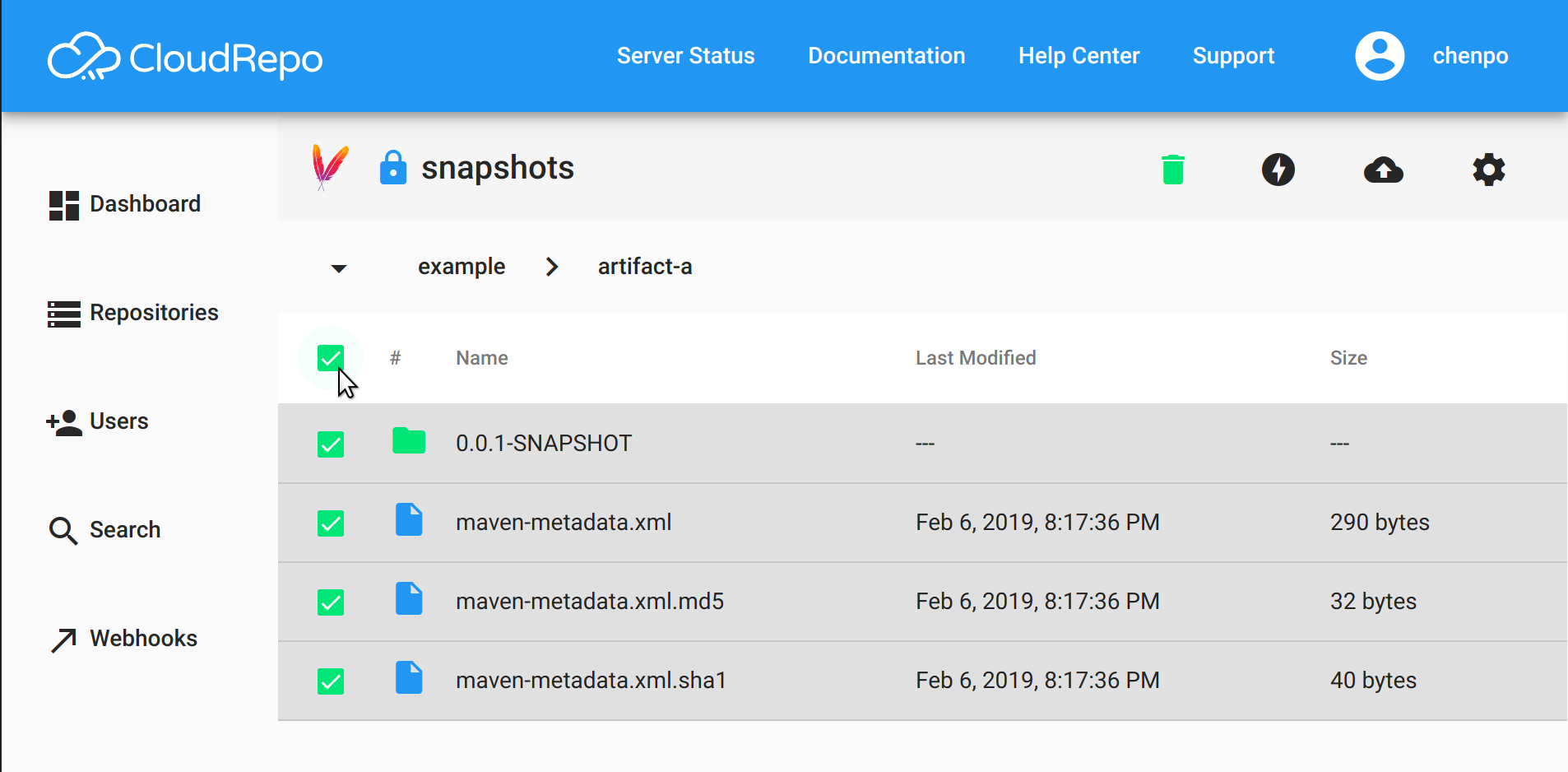The width and height of the screenshot is (1568, 772).
Task: Open Documentation in the top menu
Action: (x=887, y=56)
